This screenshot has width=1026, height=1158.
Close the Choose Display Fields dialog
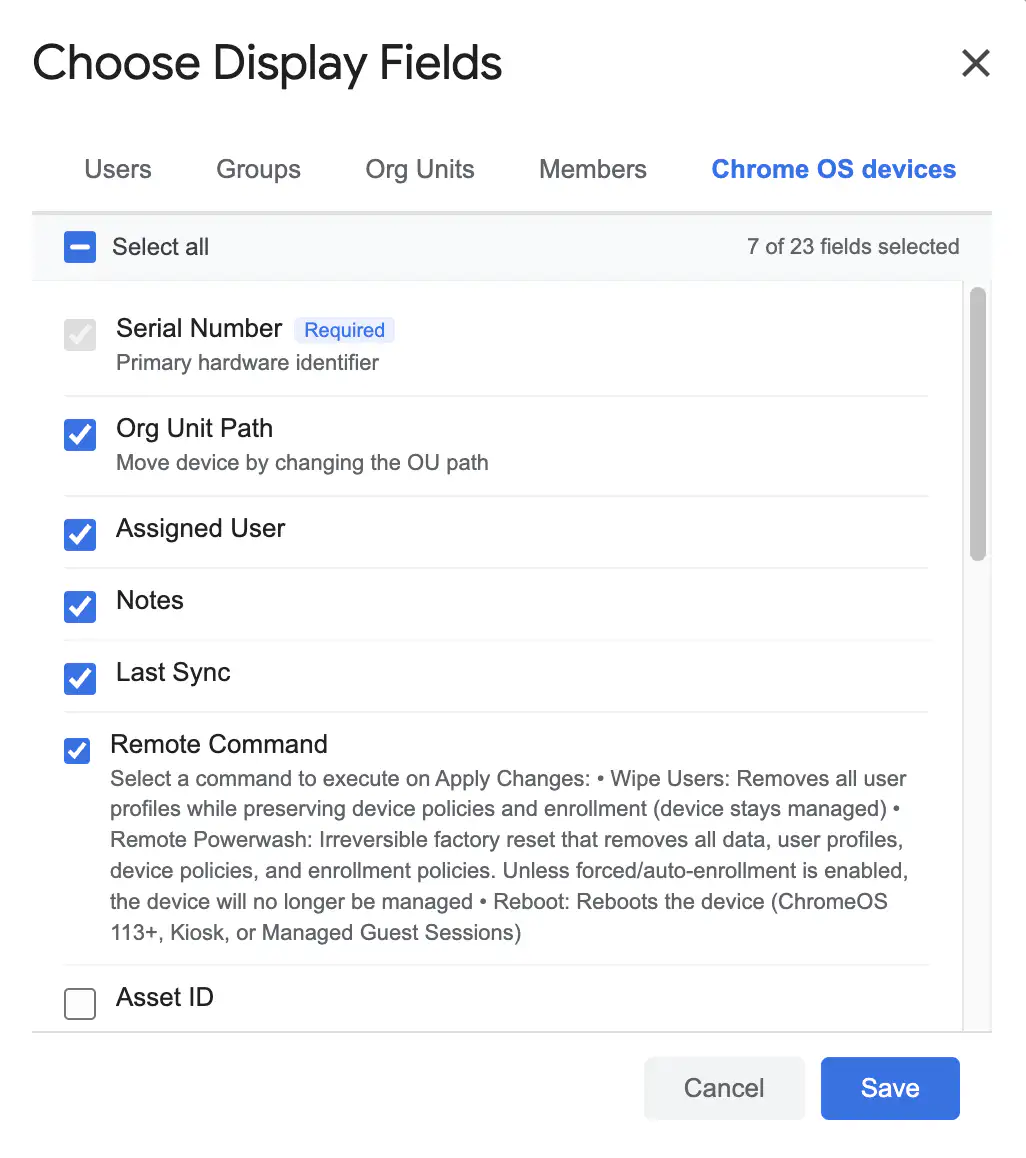pyautogui.click(x=975, y=63)
